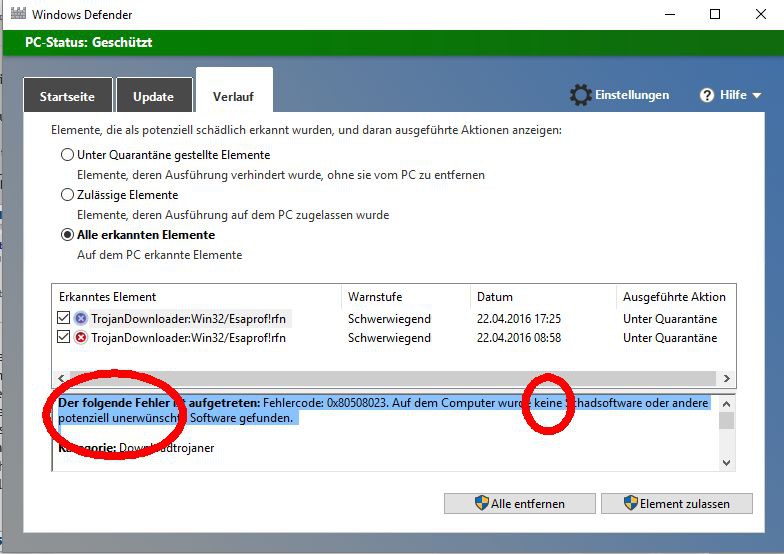Uncheck the 17:25 TrojanDownloader entry checkbox
The width and height of the screenshot is (784, 554).
(x=64, y=318)
